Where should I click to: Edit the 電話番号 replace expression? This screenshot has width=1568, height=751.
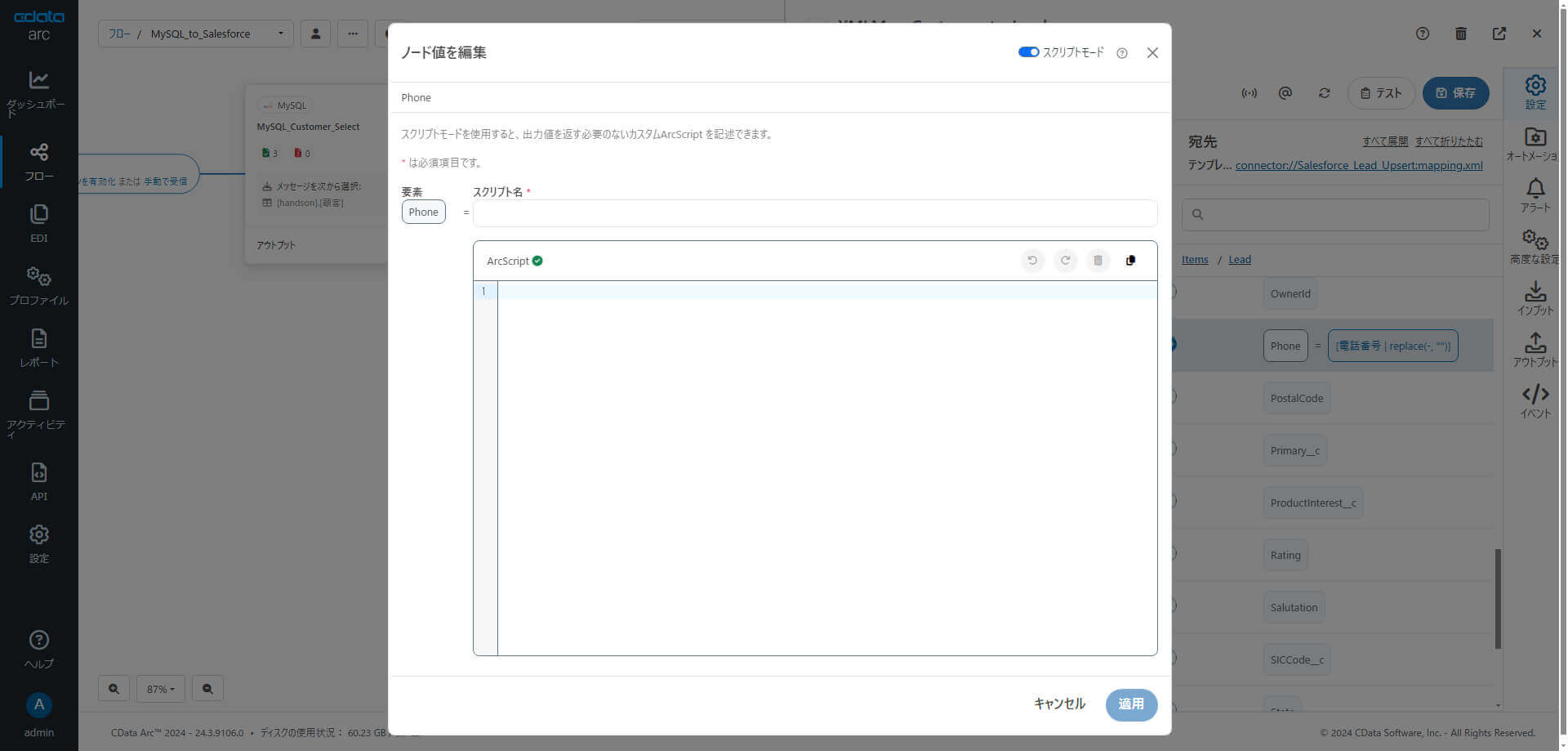pyautogui.click(x=1393, y=346)
